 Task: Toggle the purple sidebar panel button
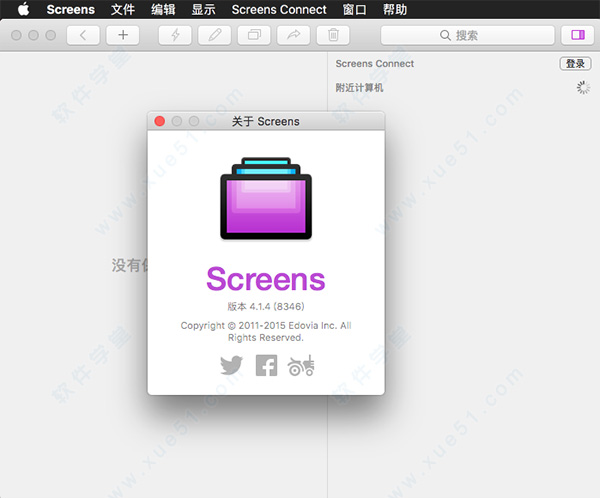pyautogui.click(x=578, y=35)
